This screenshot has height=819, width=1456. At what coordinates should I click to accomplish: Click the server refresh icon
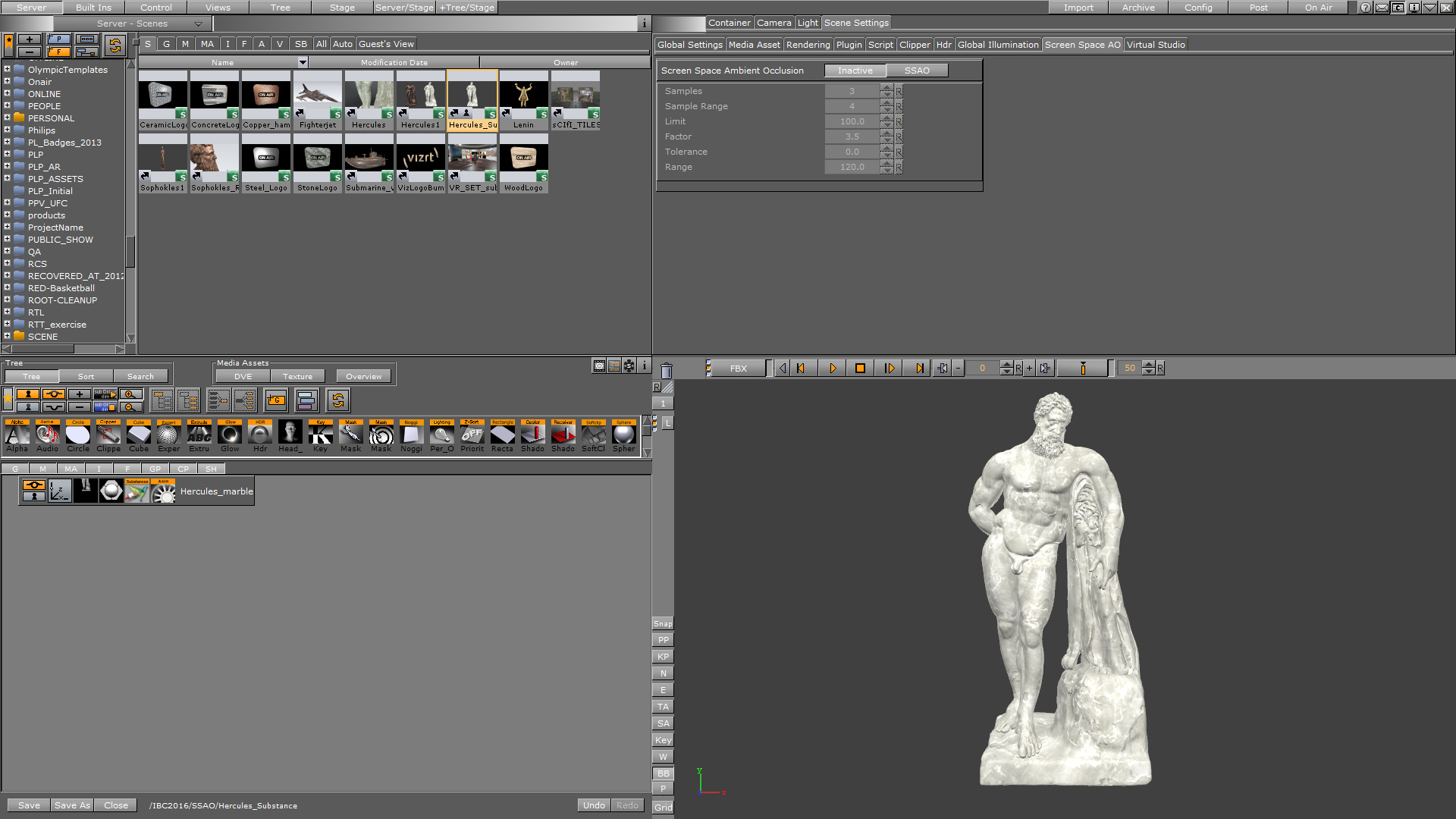click(x=115, y=45)
